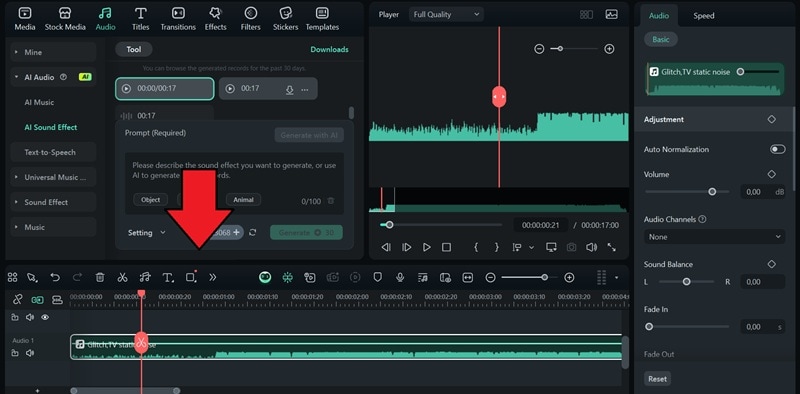Open the player layout grid icon
Image resolution: width=800 pixels, height=394 pixels.
[586, 15]
